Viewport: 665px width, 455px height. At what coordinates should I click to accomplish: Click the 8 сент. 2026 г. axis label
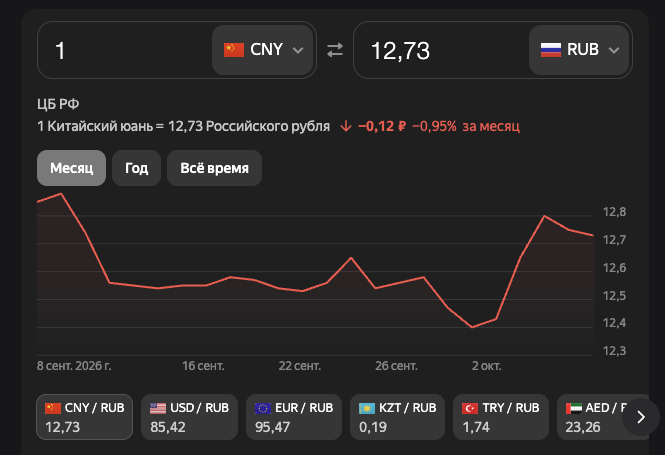point(74,366)
